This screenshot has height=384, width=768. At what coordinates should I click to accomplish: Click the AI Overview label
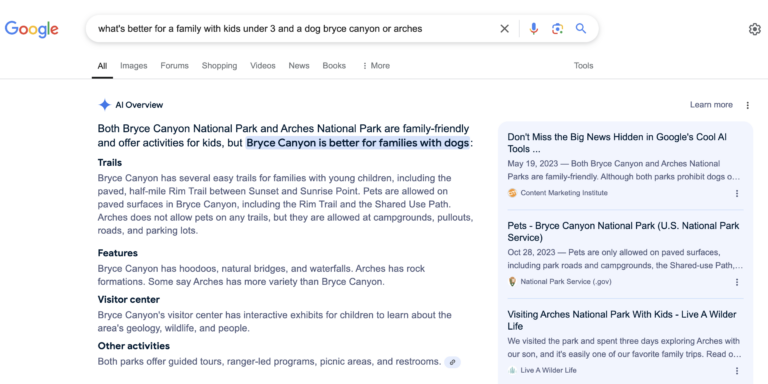(139, 105)
